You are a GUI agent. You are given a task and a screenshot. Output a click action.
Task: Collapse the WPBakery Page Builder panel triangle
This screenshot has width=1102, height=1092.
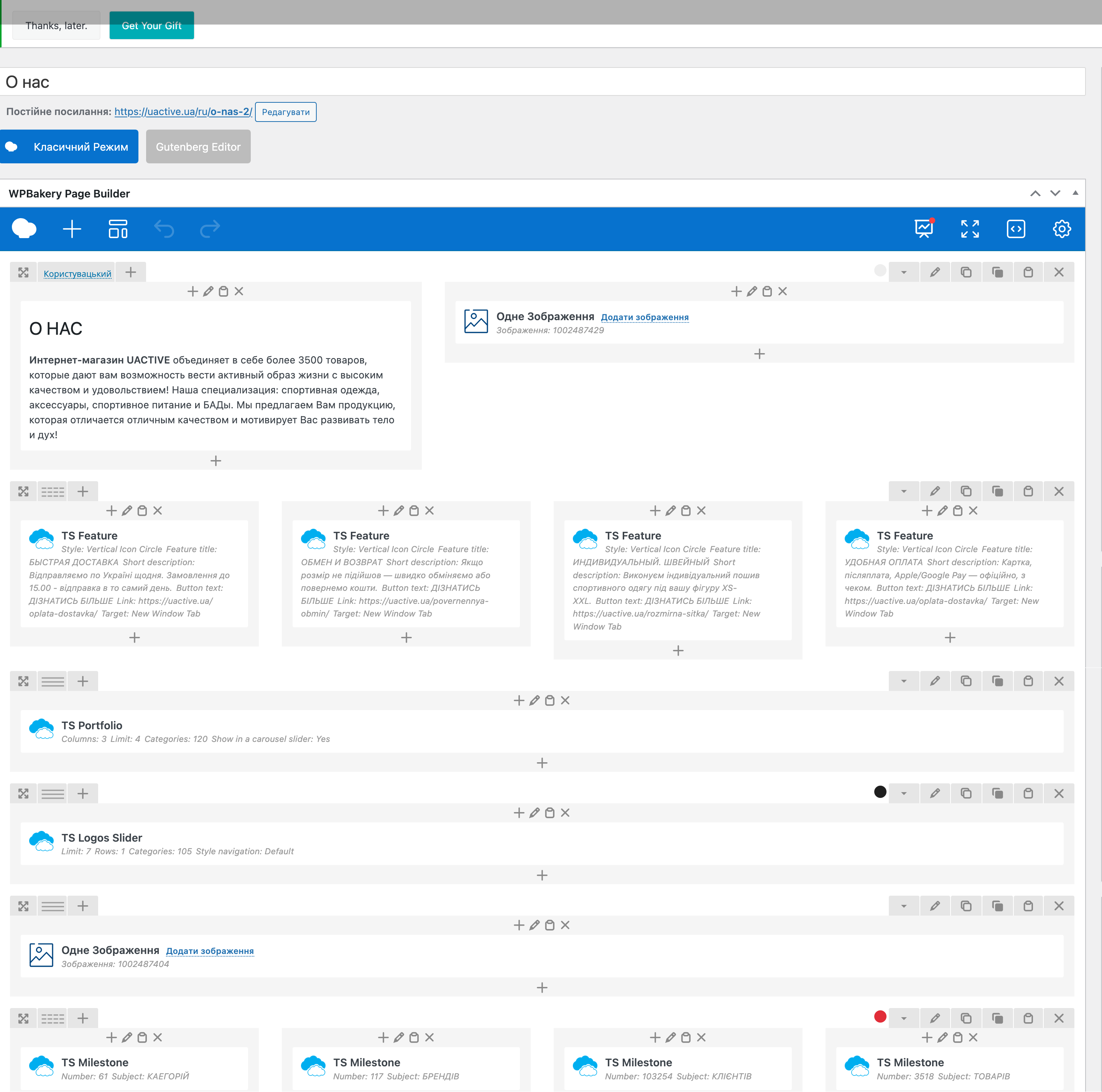point(1075,193)
